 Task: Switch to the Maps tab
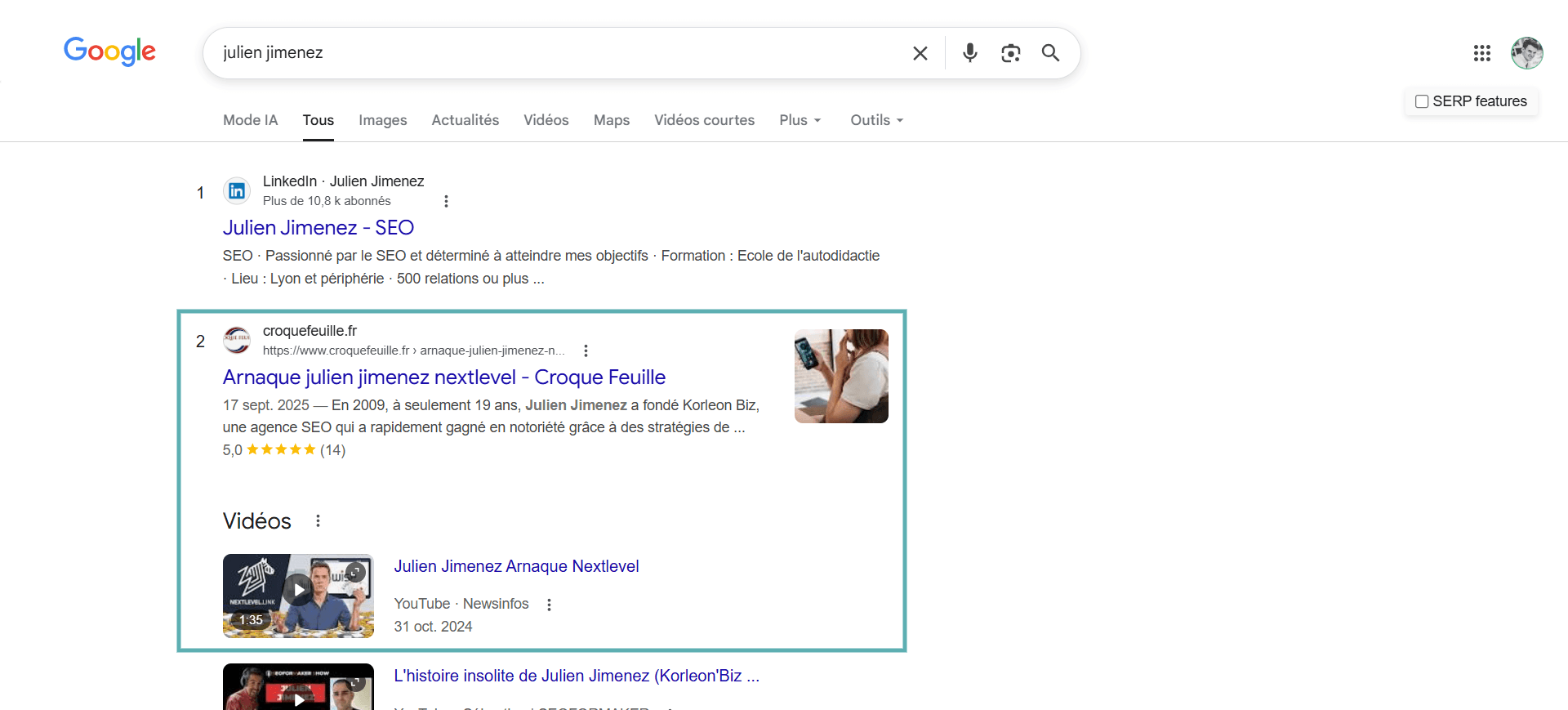point(612,120)
